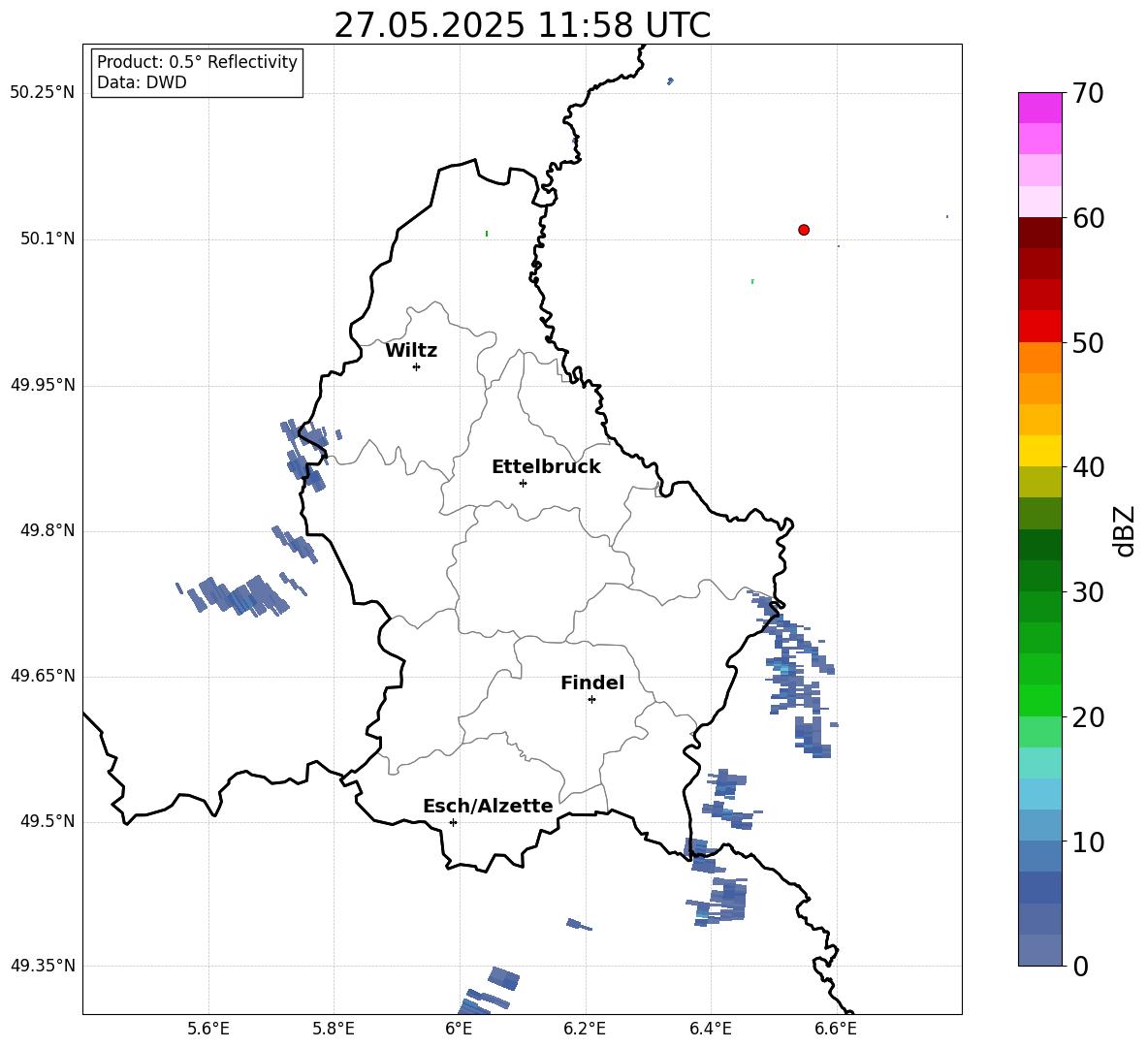Click the magenta top colorbar segment

pos(1039,108)
